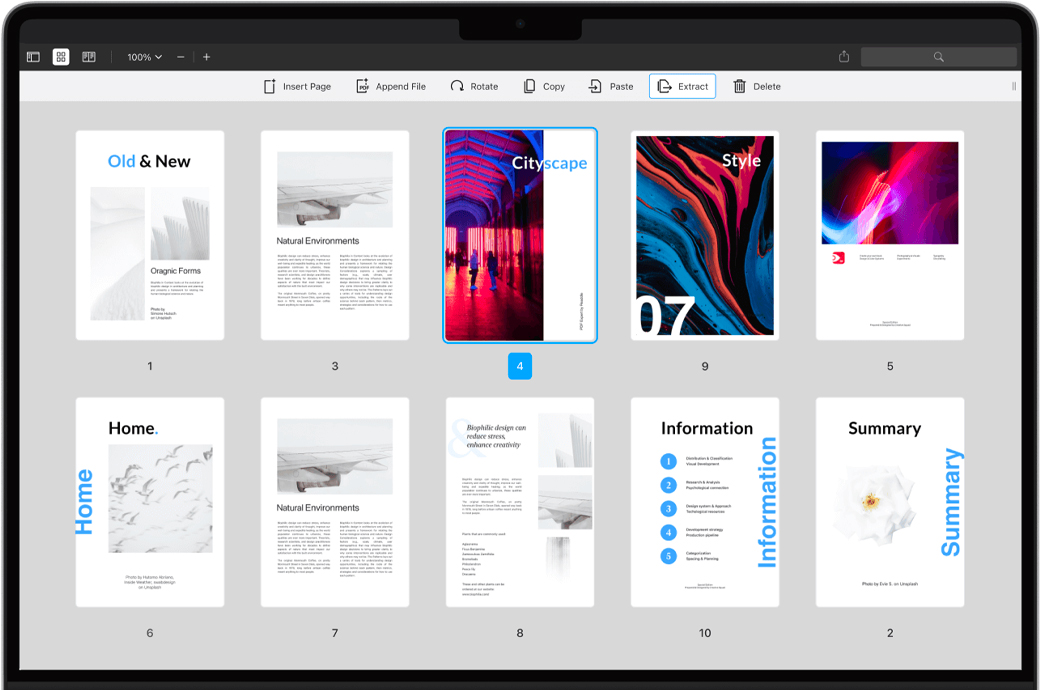
Task: Click the zoom out minus button
Action: click(181, 57)
